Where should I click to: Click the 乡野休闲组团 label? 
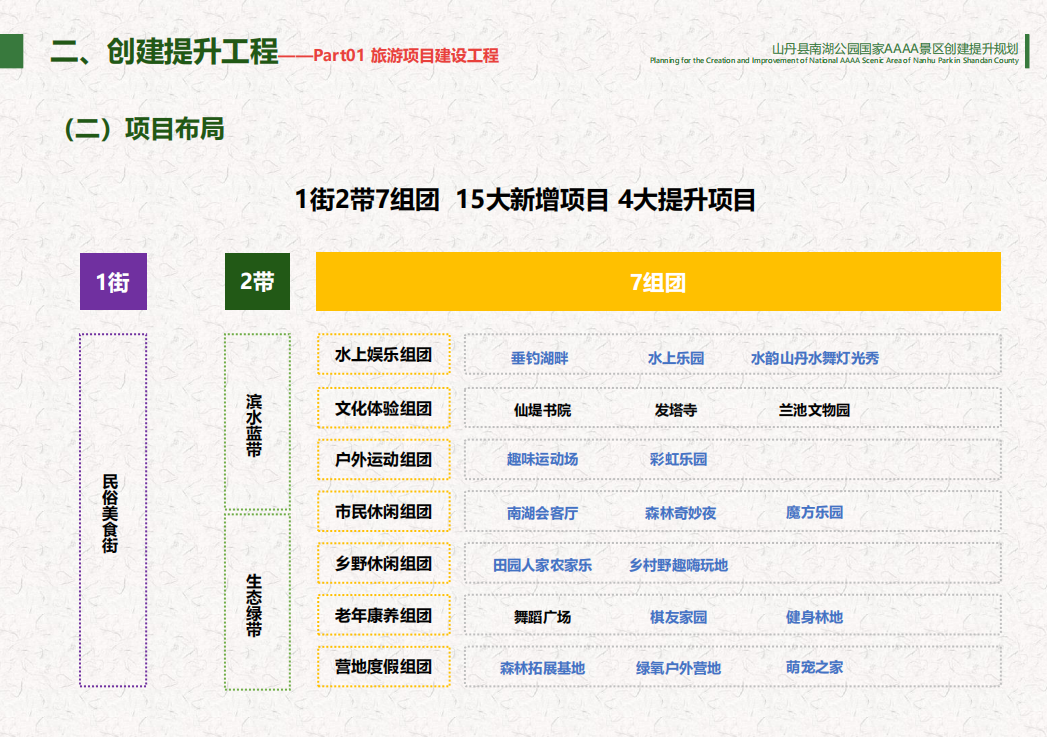[x=383, y=564]
